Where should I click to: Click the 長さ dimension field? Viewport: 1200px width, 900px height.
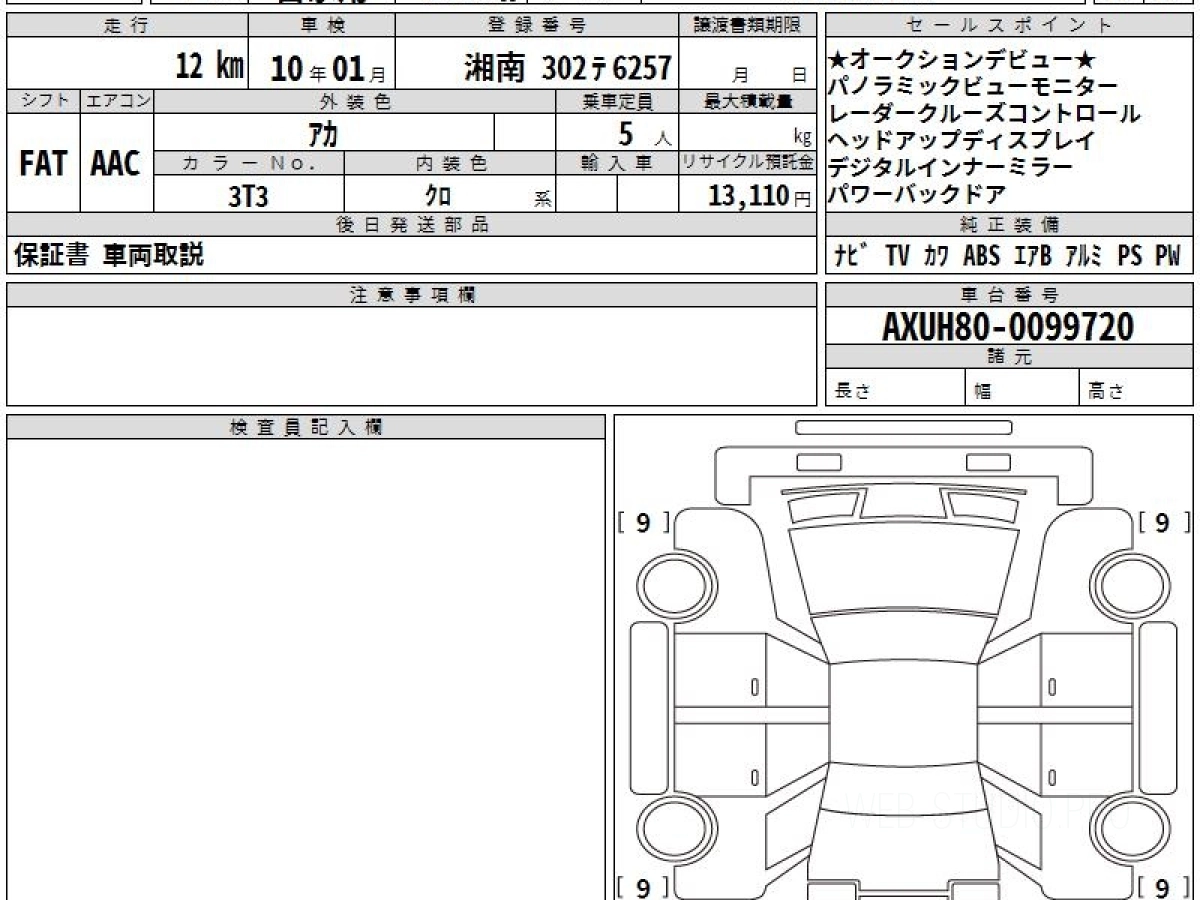point(896,388)
